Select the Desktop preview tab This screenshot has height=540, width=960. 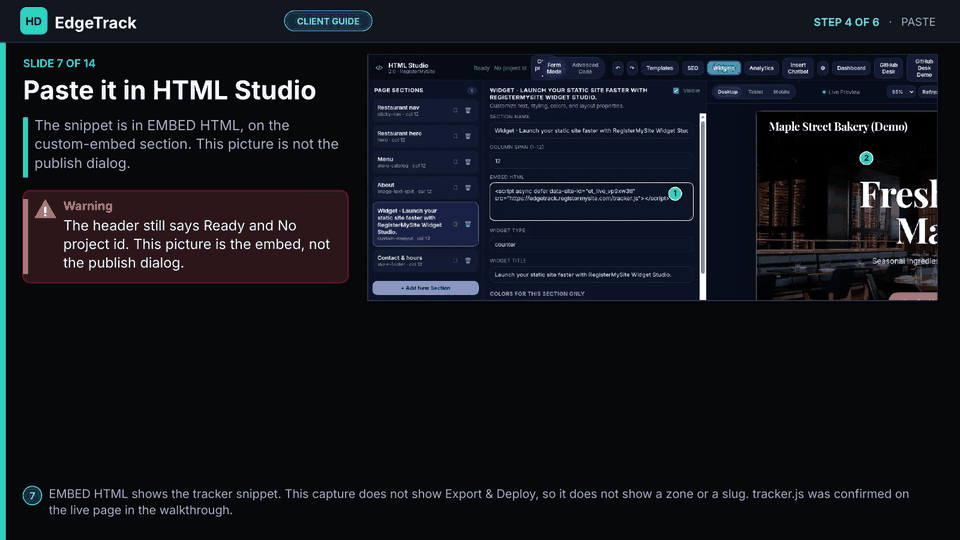[x=727, y=92]
